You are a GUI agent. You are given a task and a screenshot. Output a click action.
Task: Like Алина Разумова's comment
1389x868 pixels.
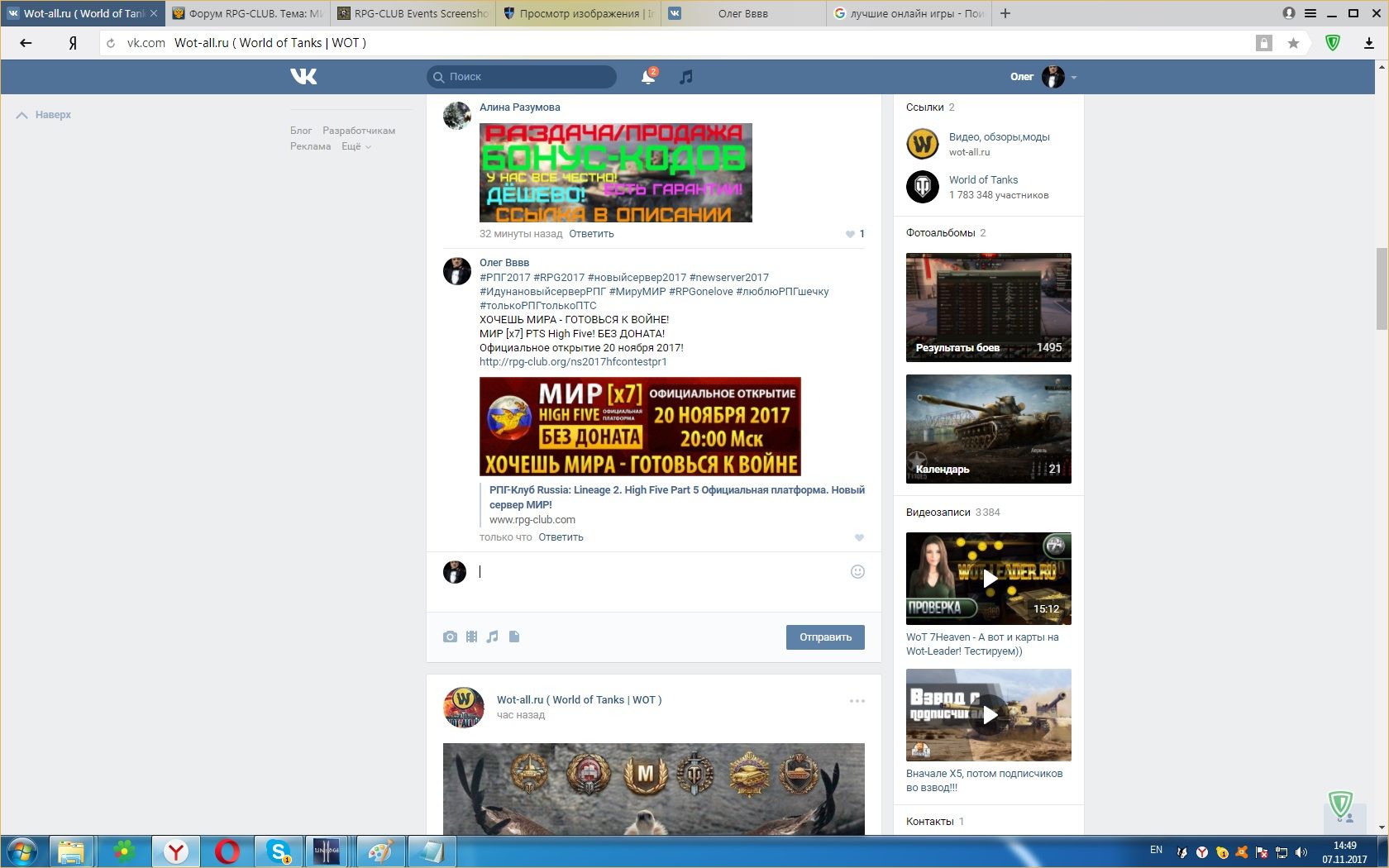point(850,234)
